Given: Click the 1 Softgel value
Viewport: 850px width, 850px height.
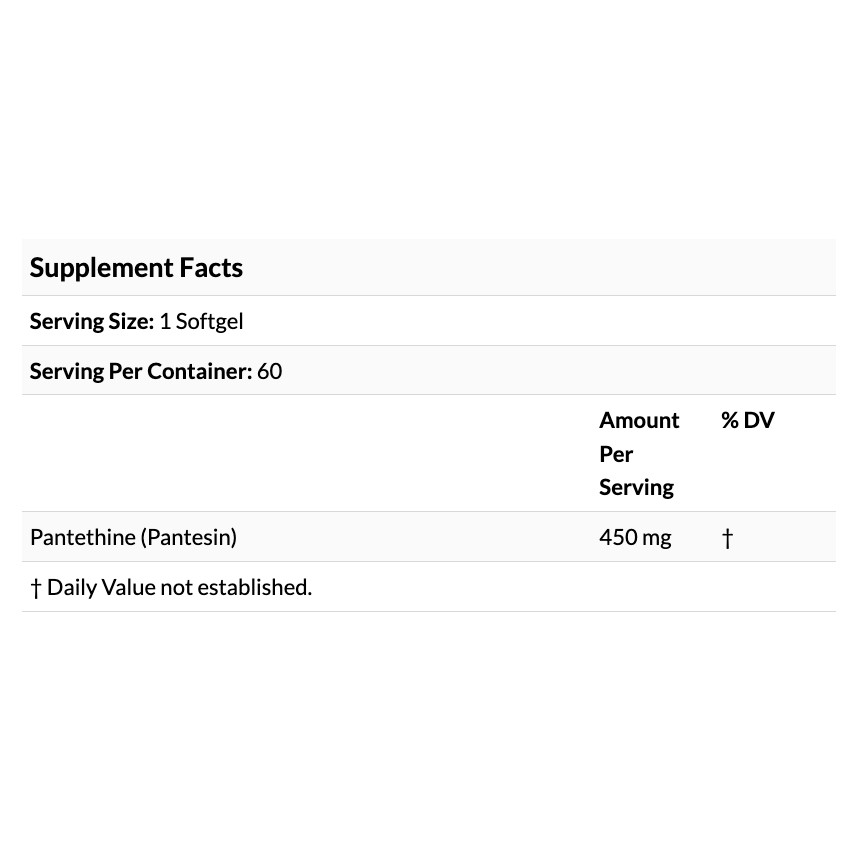Looking at the screenshot, I should coord(201,321).
